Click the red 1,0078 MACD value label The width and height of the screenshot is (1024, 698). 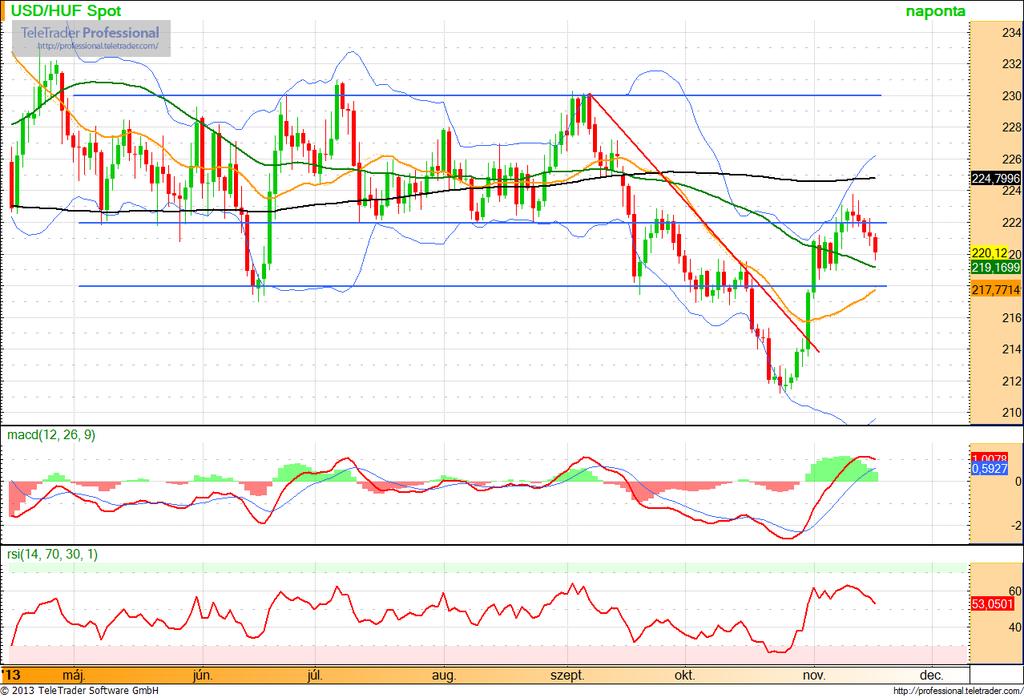[989, 459]
